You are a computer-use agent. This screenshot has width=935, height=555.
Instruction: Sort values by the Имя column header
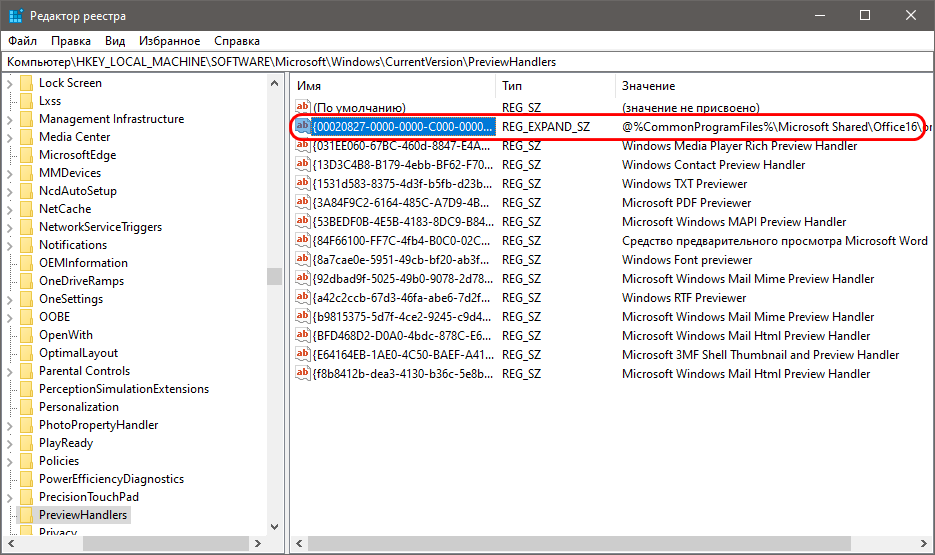click(394, 86)
